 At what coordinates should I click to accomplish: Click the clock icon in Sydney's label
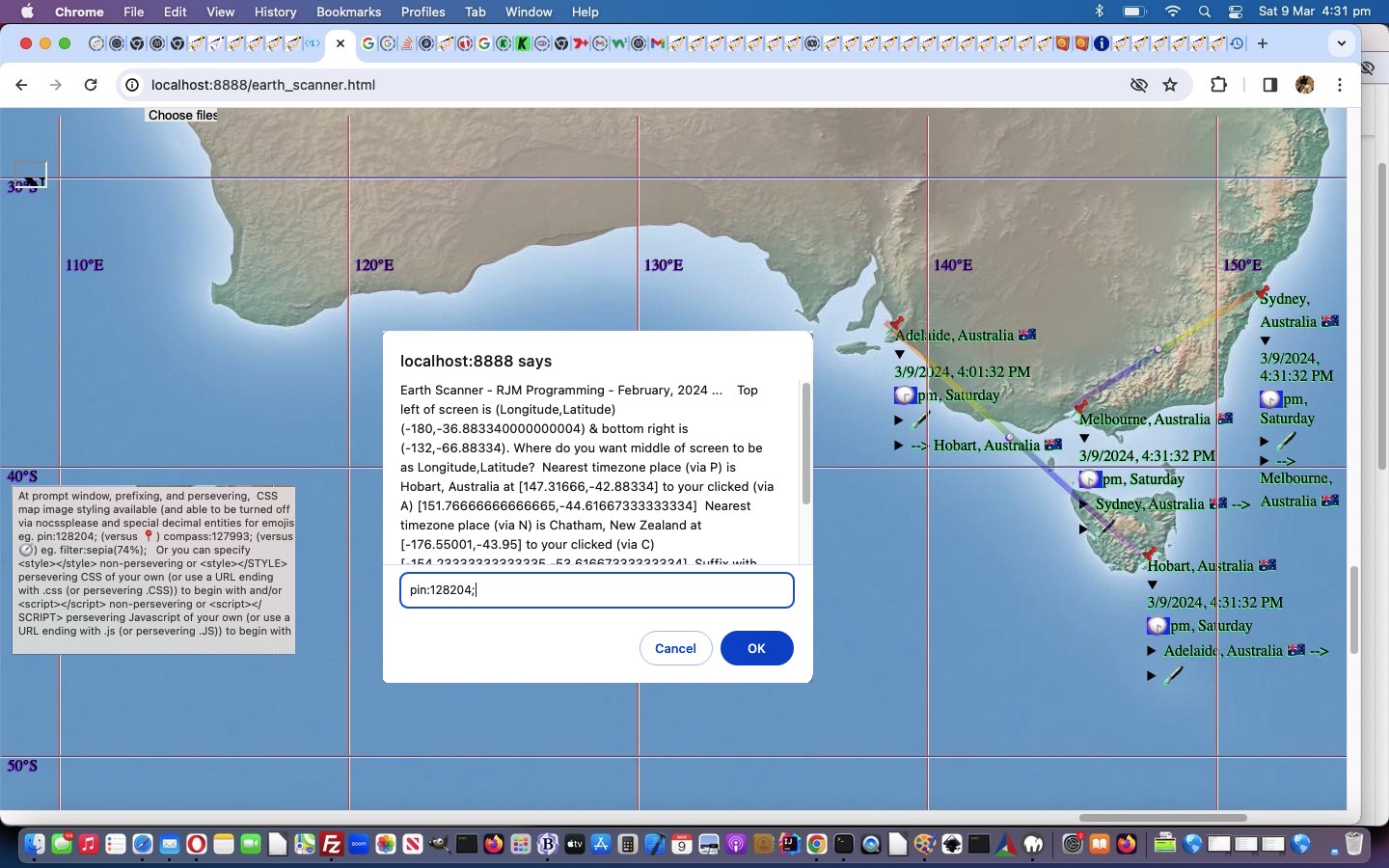[1270, 399]
